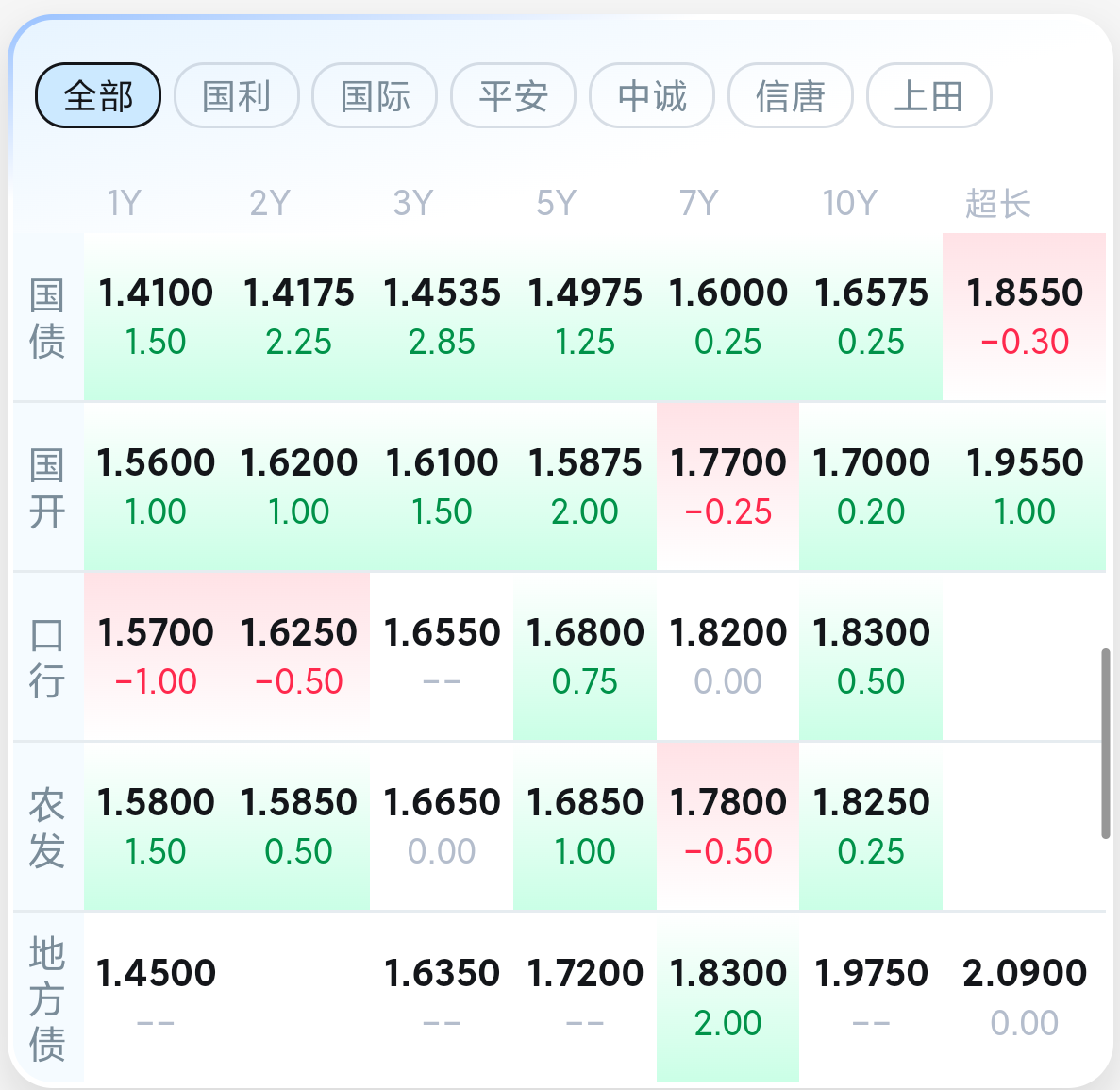Click the 农发 row label

tap(48, 828)
